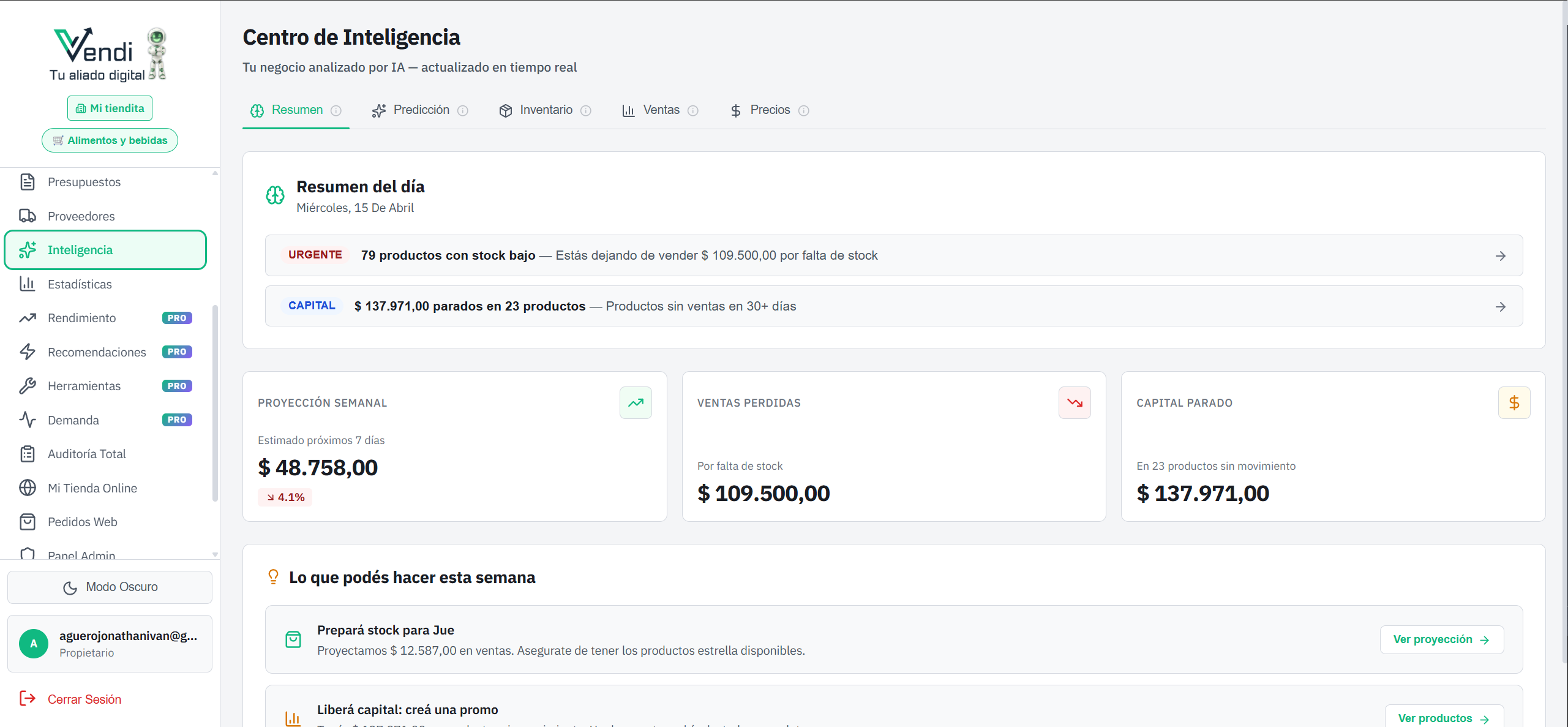Click the info icon beside Resumen tab
The image size is (1568, 727).
pos(336,110)
